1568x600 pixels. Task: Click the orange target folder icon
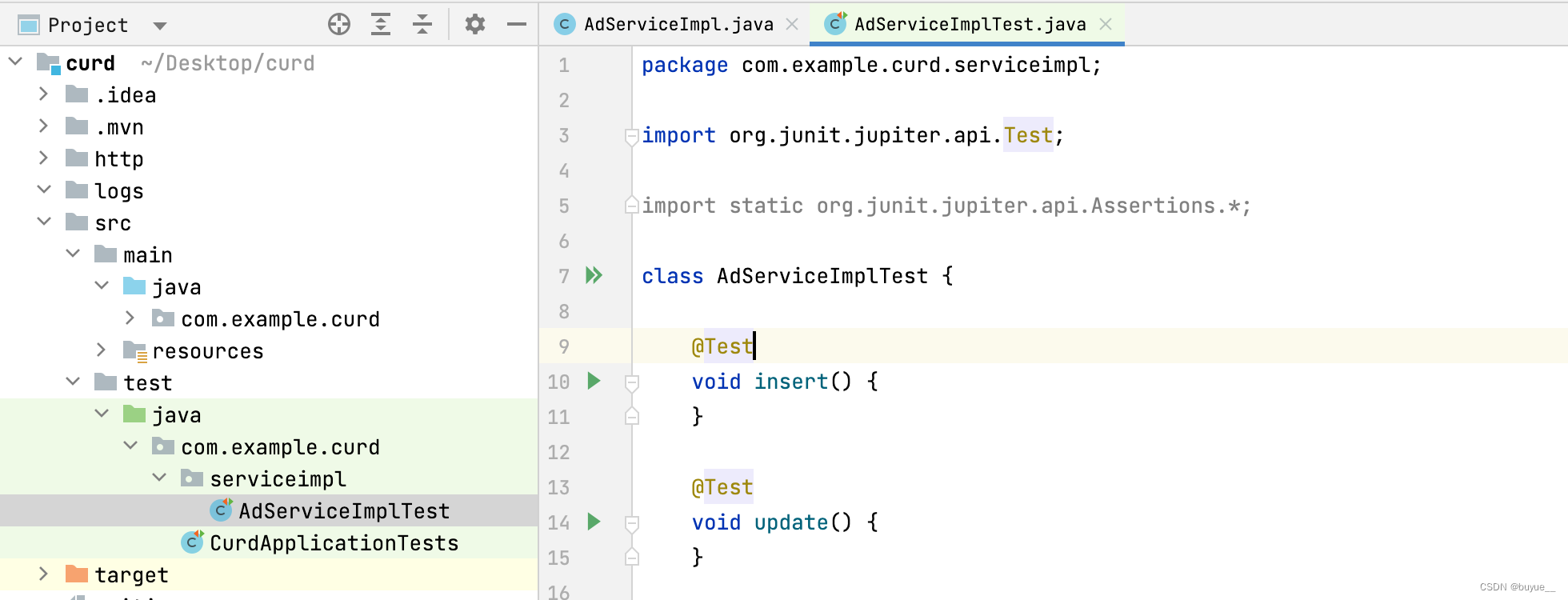pos(77,574)
